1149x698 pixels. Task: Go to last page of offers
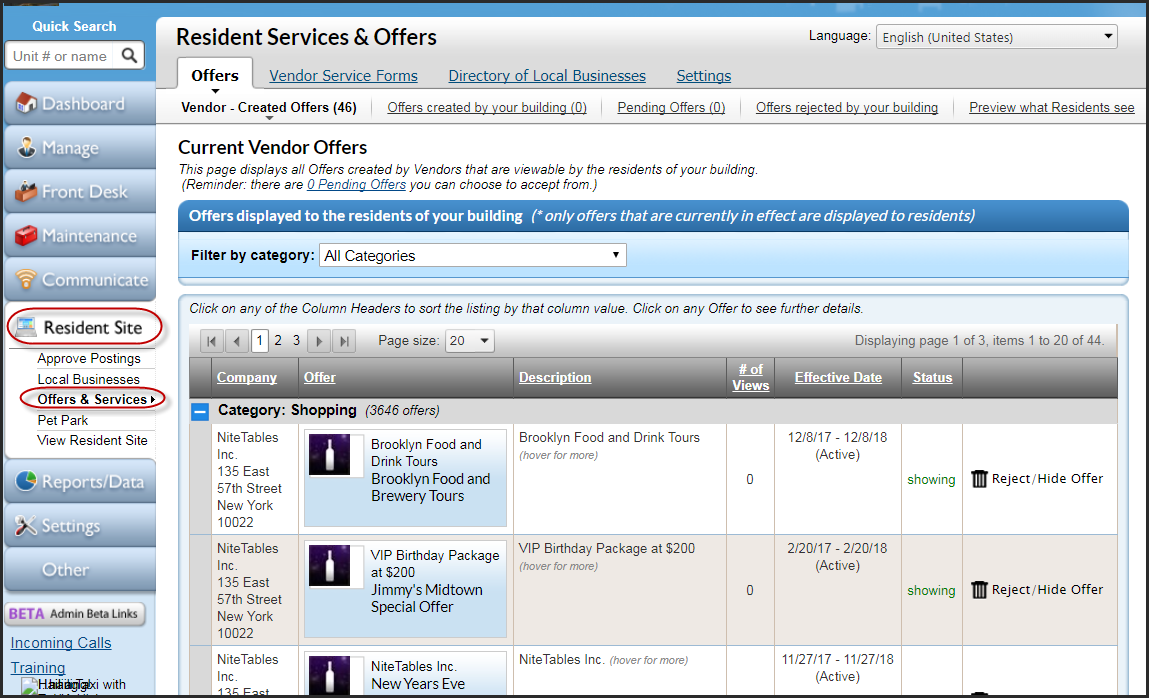tap(344, 341)
